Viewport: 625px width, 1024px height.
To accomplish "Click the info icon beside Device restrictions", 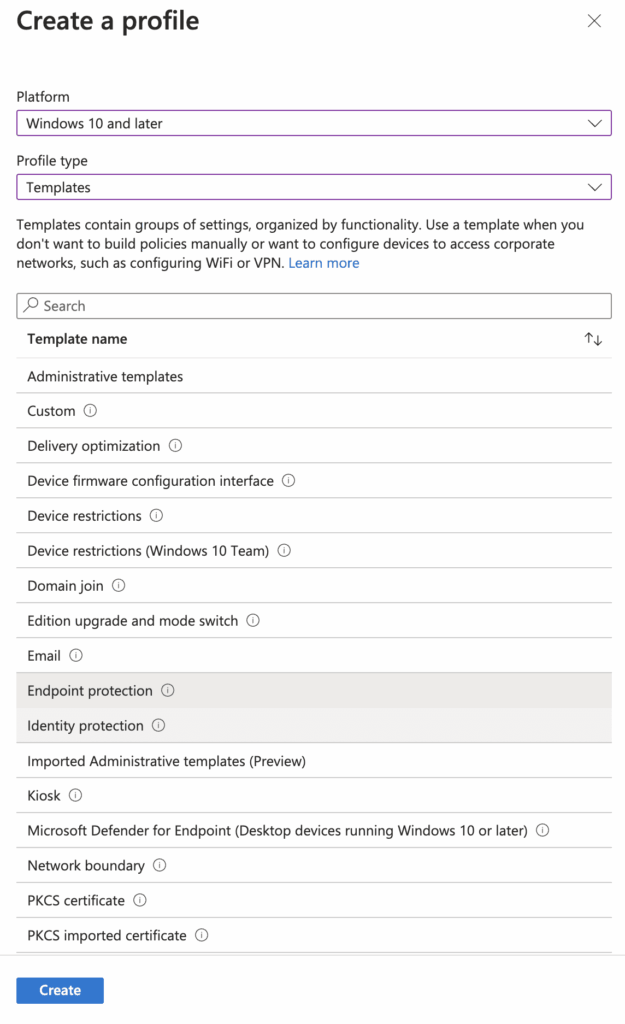I will coord(157,516).
